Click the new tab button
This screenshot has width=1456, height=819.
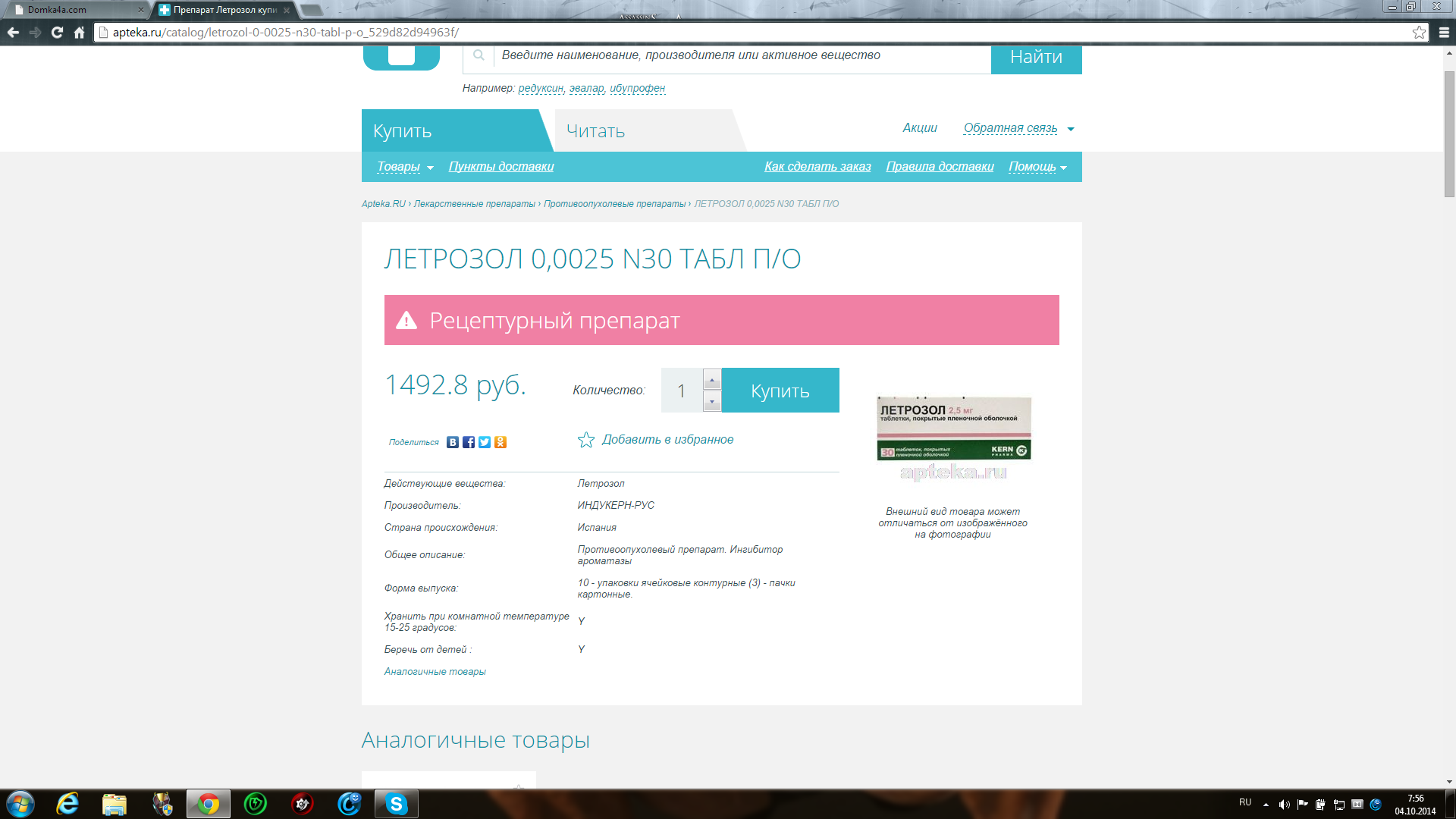[x=311, y=10]
